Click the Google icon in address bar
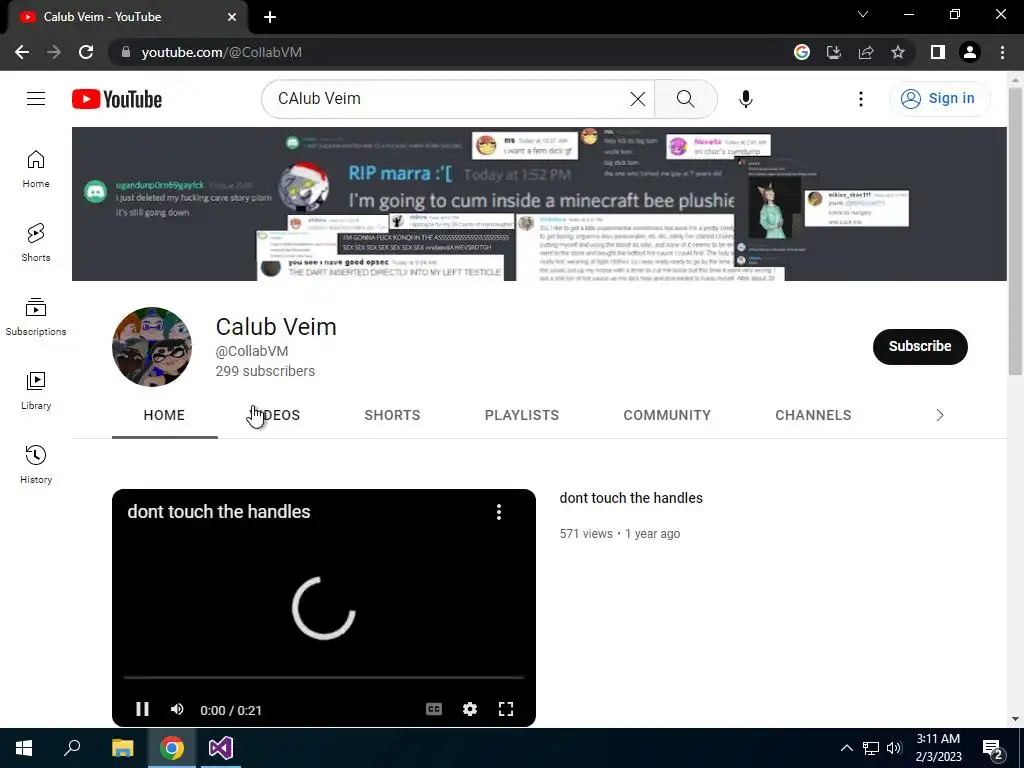The image size is (1024, 768). coord(802,52)
